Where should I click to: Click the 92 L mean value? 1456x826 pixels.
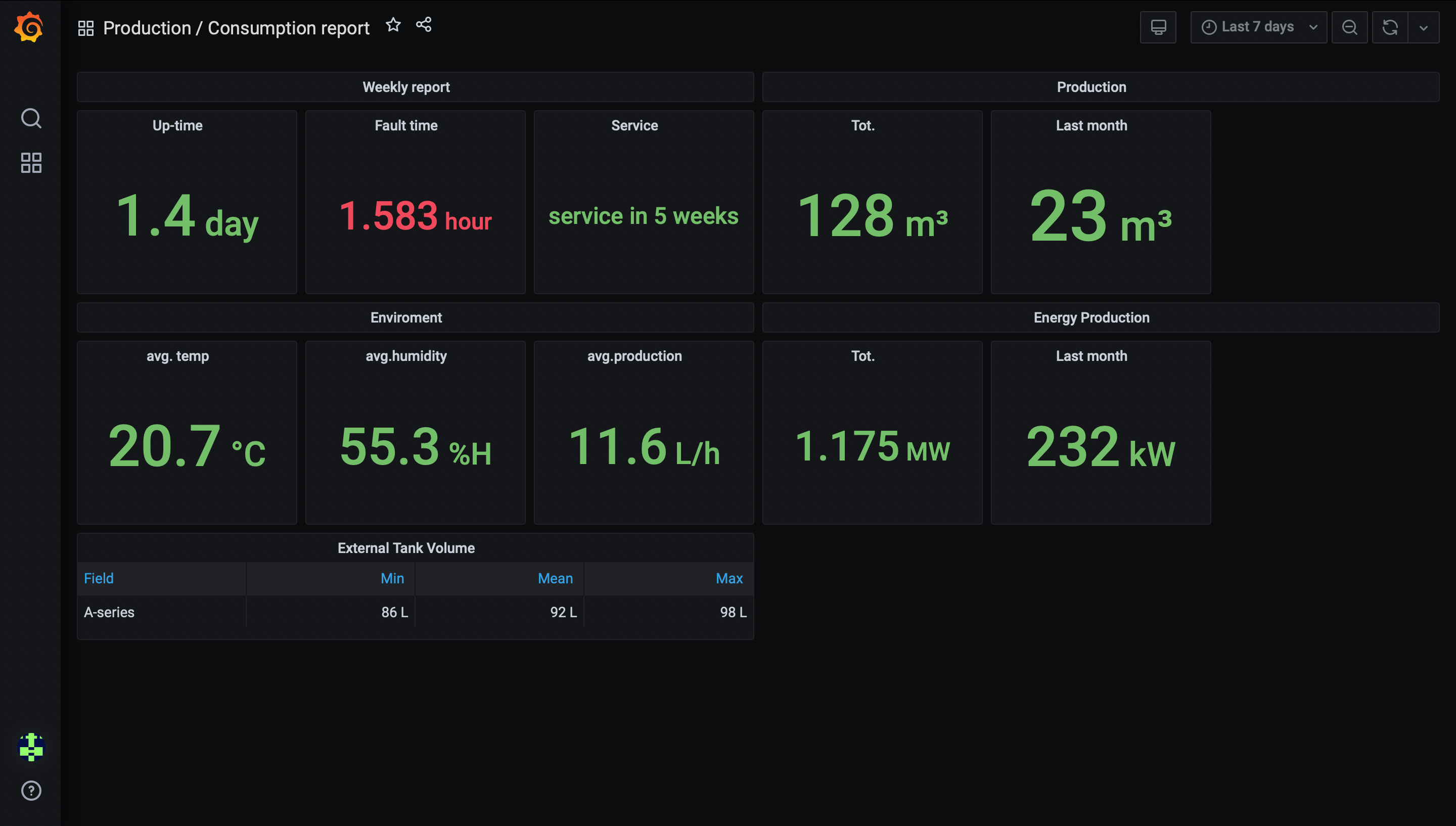[x=563, y=612]
